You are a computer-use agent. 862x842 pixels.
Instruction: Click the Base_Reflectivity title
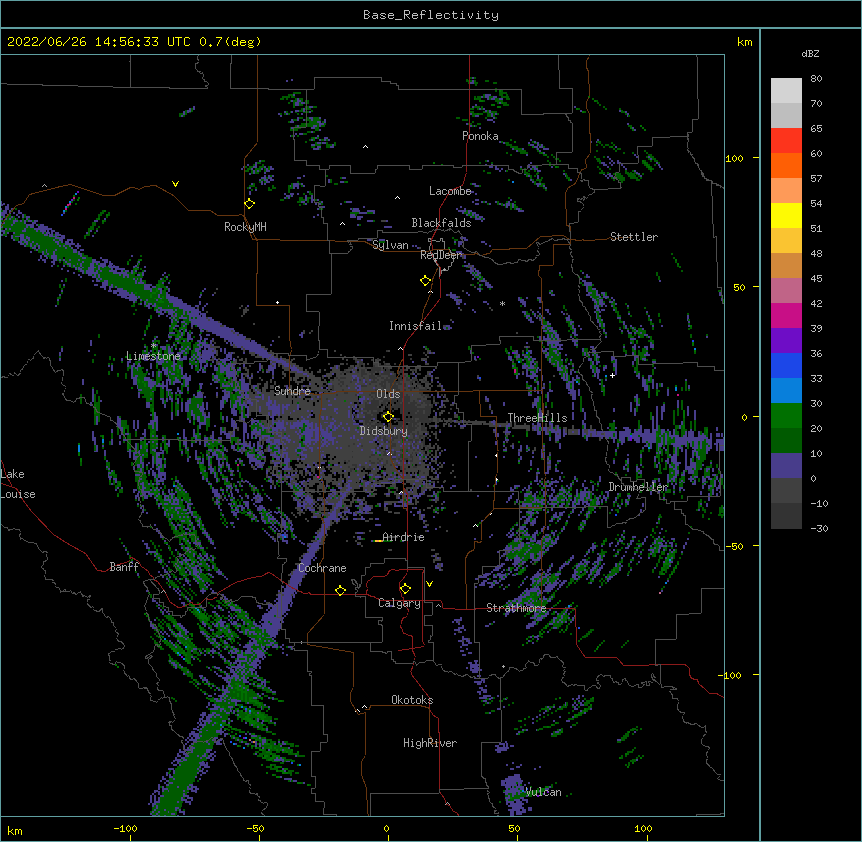(431, 15)
